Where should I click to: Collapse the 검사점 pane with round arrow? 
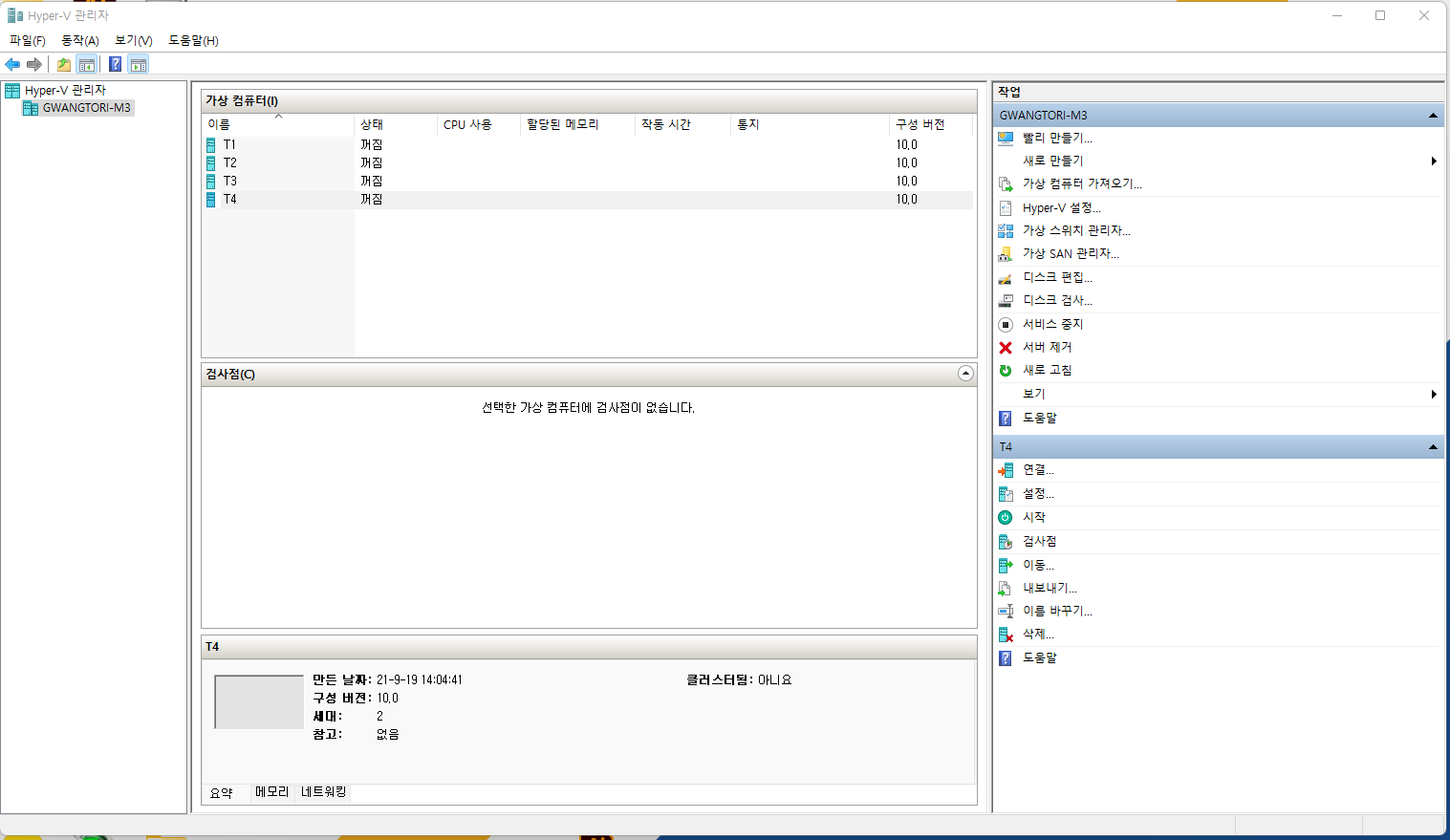coord(965,374)
